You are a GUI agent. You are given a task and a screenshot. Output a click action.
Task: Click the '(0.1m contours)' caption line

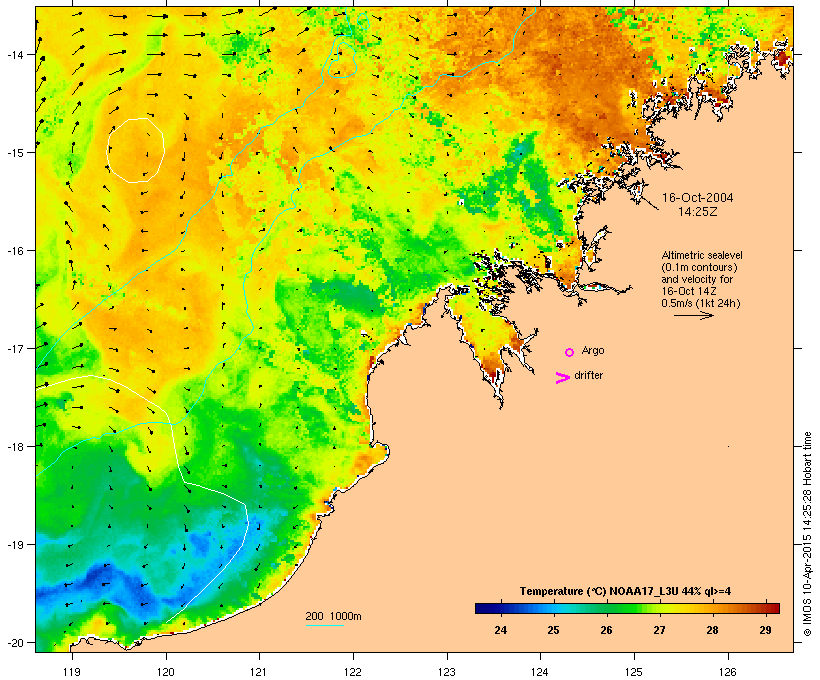[699, 267]
